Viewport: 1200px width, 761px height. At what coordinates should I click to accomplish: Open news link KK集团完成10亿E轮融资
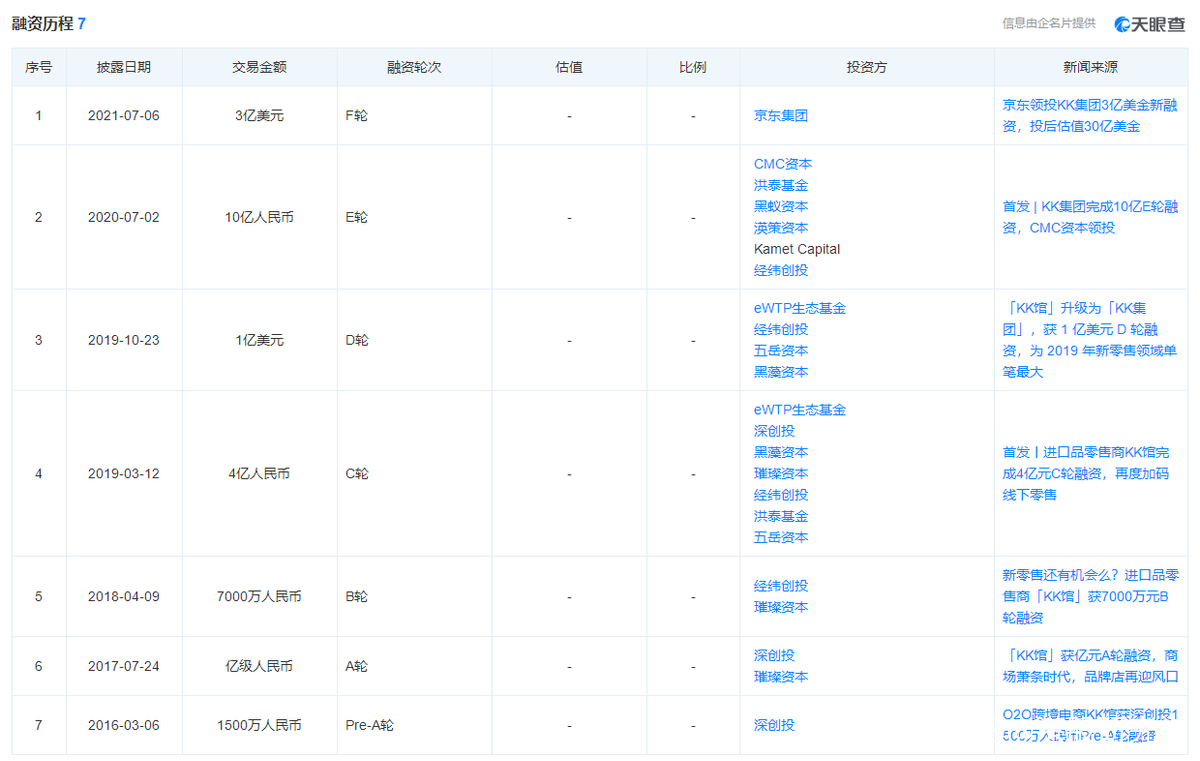coord(1090,217)
